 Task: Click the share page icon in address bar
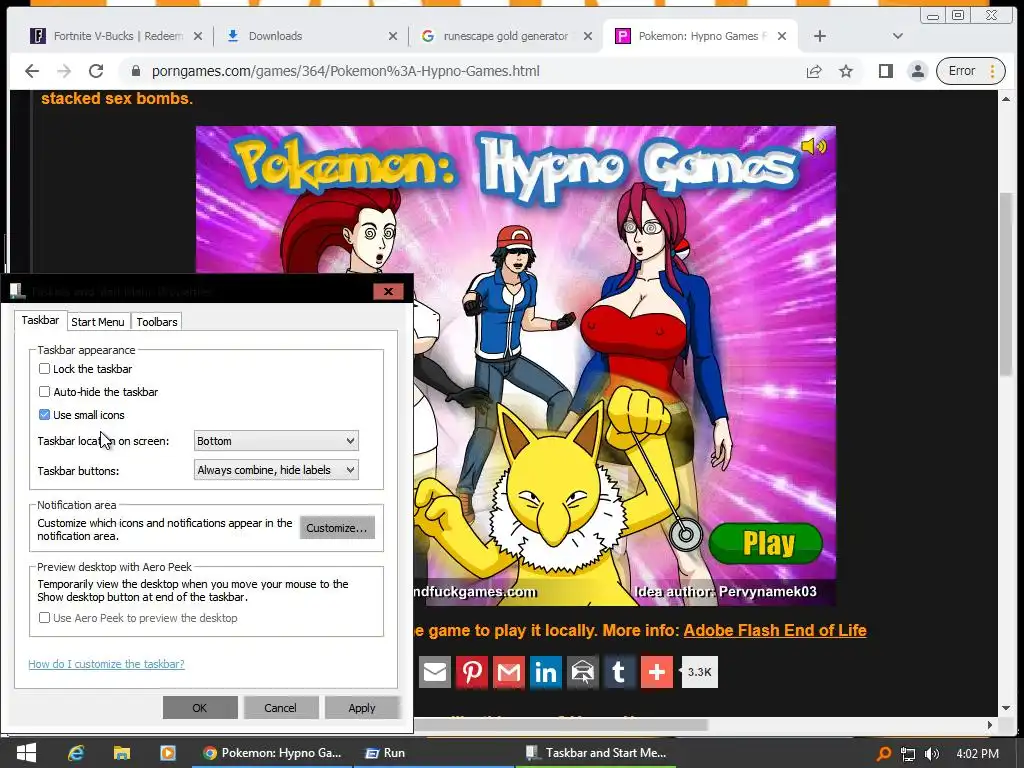tap(814, 71)
